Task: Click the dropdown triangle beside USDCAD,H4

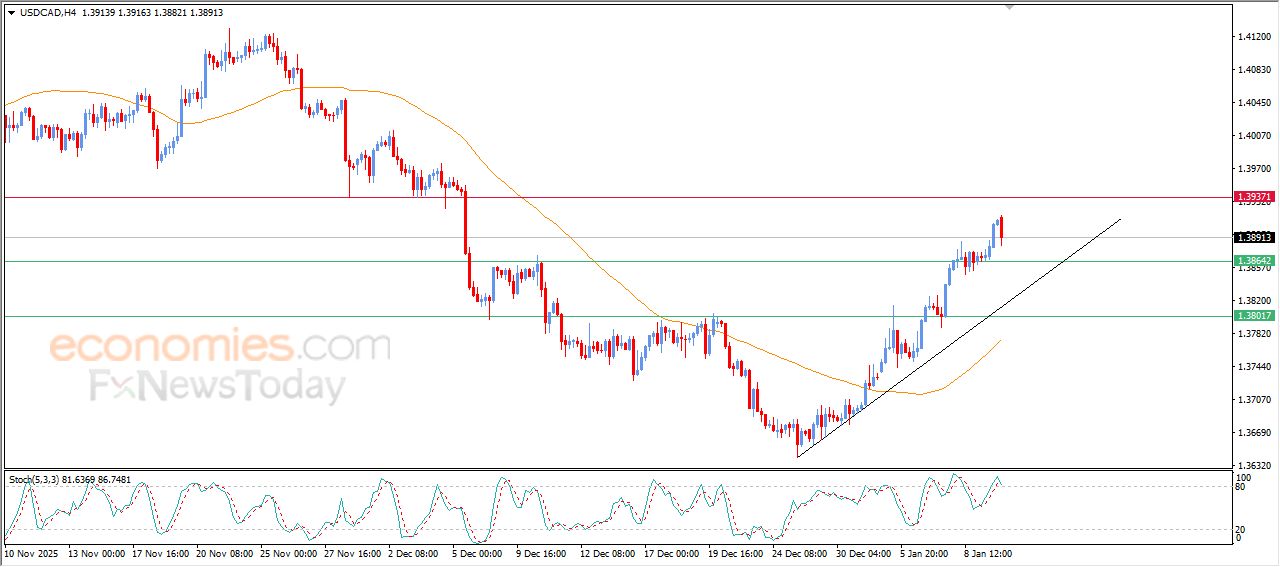Action: [x=11, y=12]
